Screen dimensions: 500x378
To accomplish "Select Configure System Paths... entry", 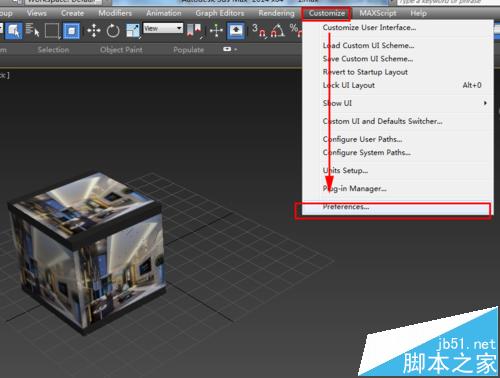I will coord(398,153).
